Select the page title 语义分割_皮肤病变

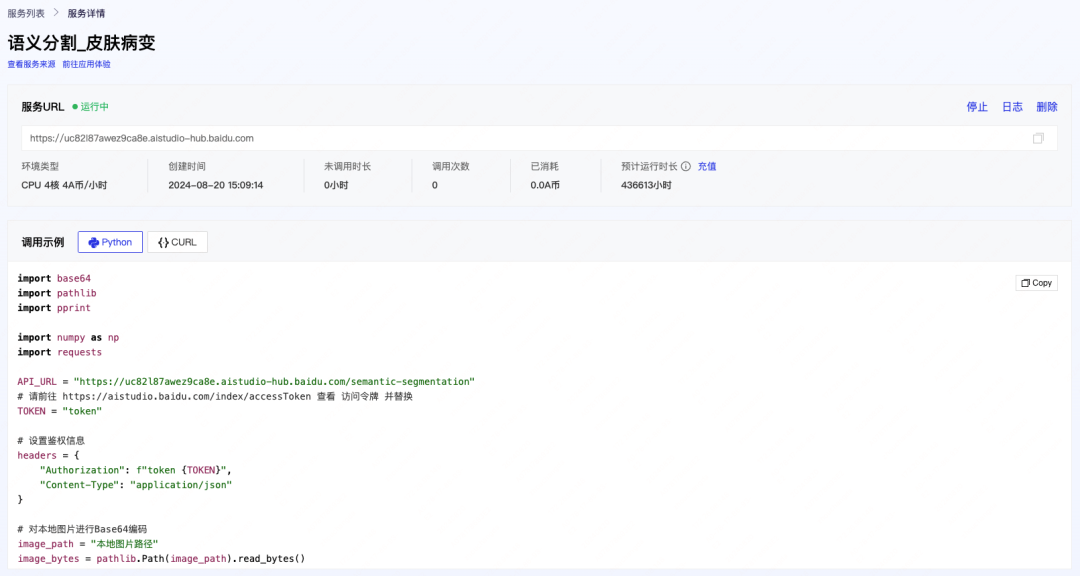pos(82,43)
